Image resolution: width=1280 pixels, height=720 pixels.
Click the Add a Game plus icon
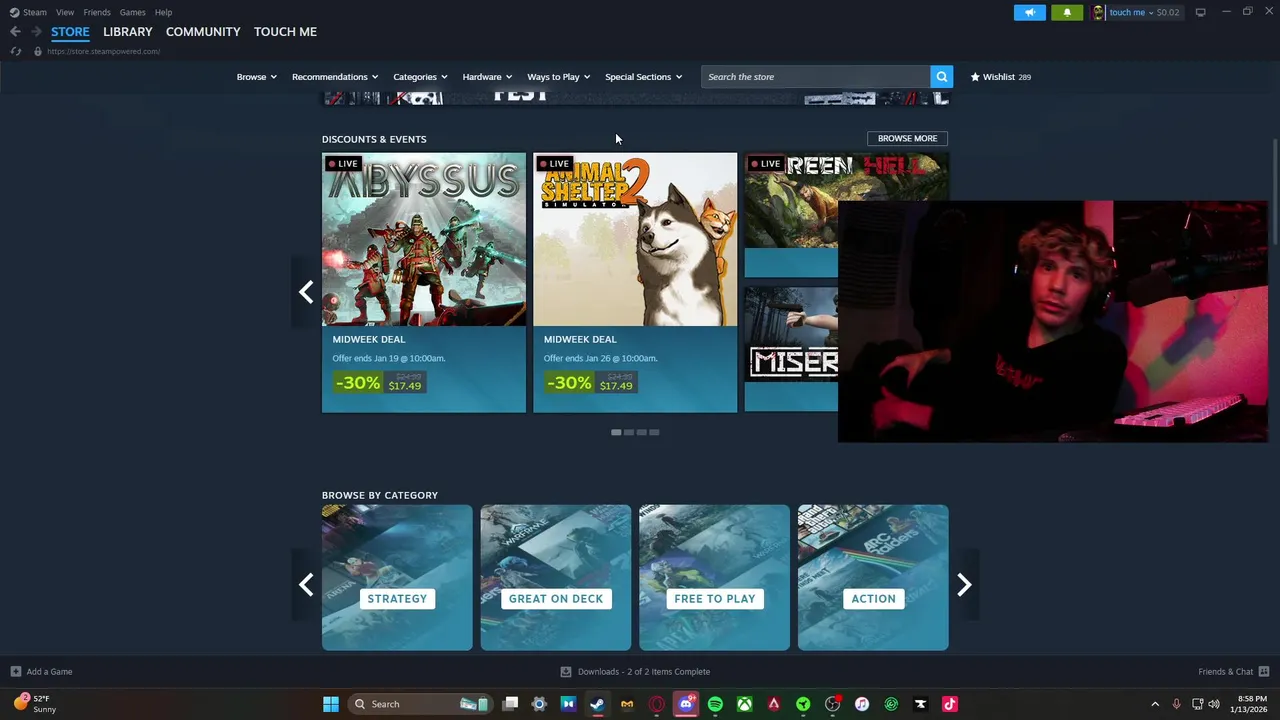coord(15,672)
